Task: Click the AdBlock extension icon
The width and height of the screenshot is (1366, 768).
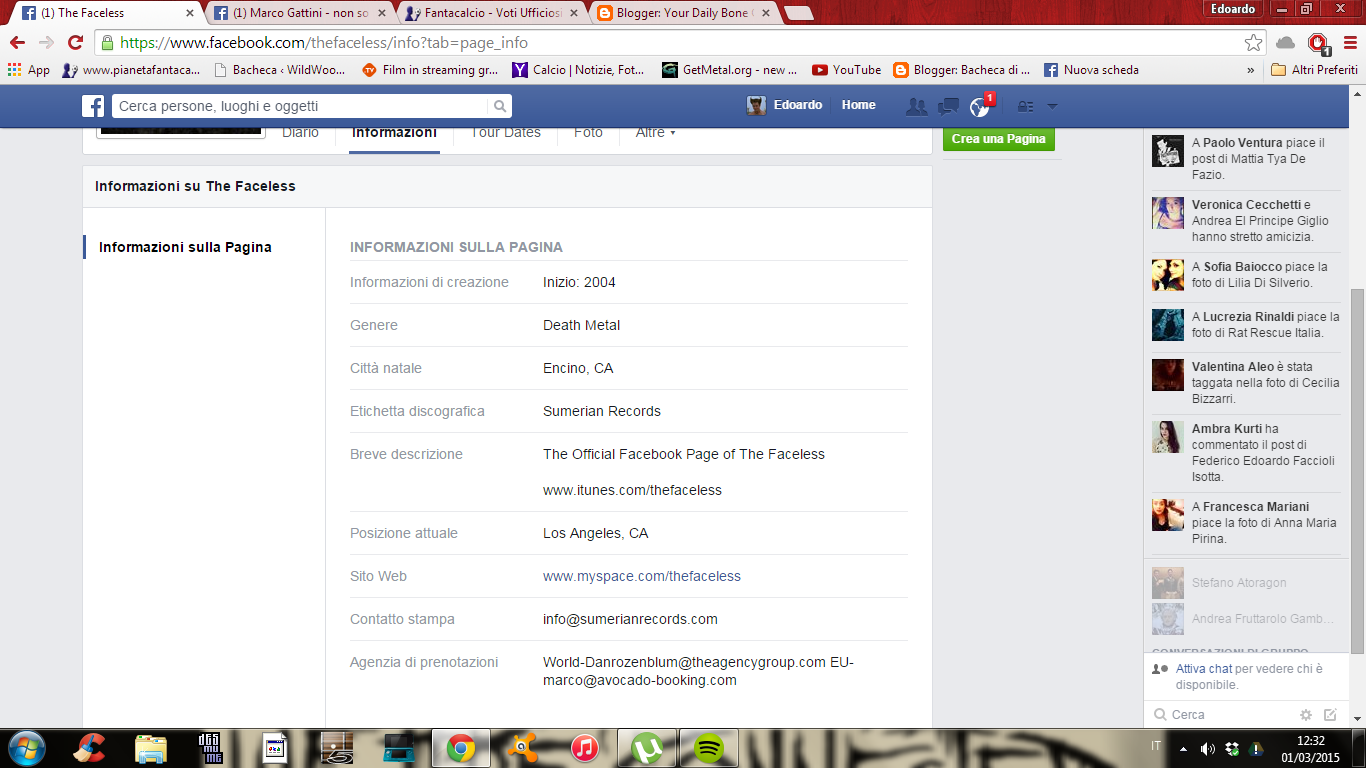Action: [1319, 43]
